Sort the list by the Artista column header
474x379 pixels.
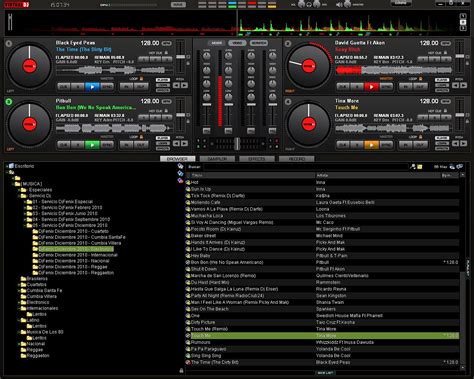pyautogui.click(x=377, y=175)
